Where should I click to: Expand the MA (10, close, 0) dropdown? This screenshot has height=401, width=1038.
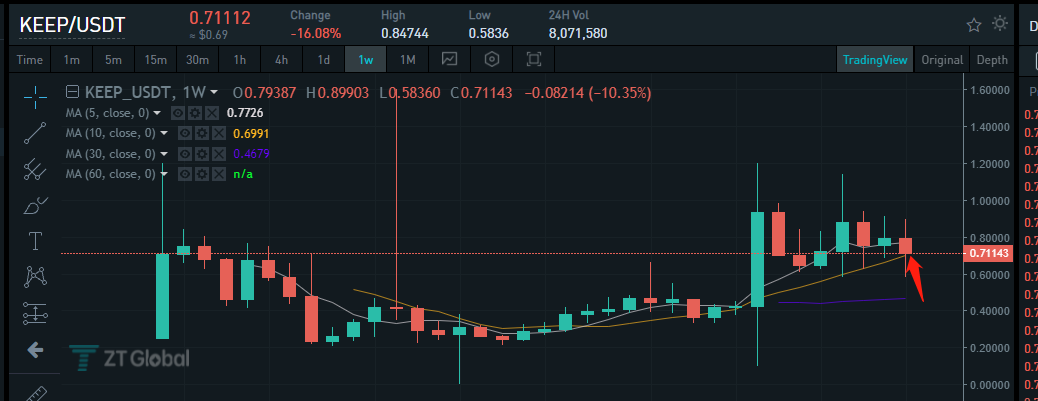point(164,134)
